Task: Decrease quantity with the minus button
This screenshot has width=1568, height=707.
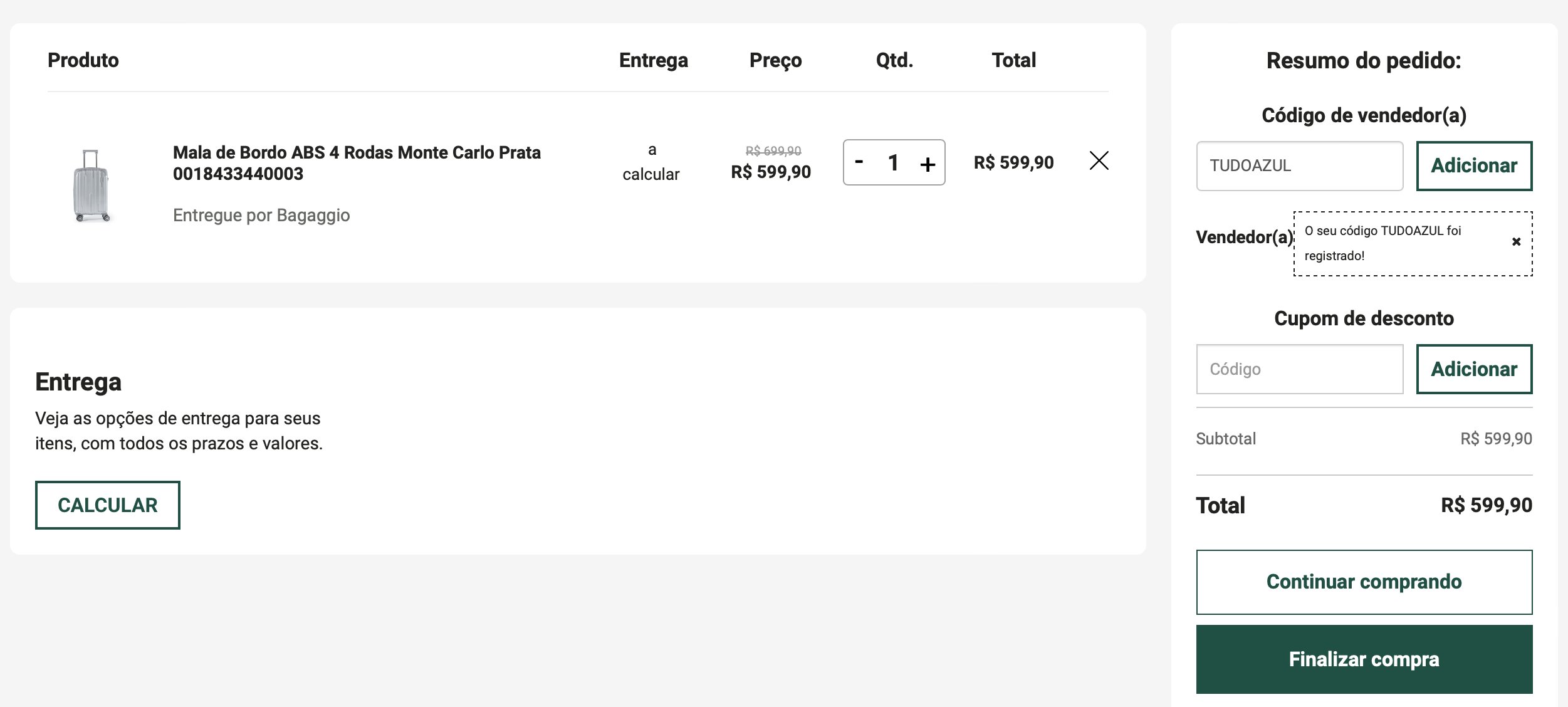Action: 859,162
